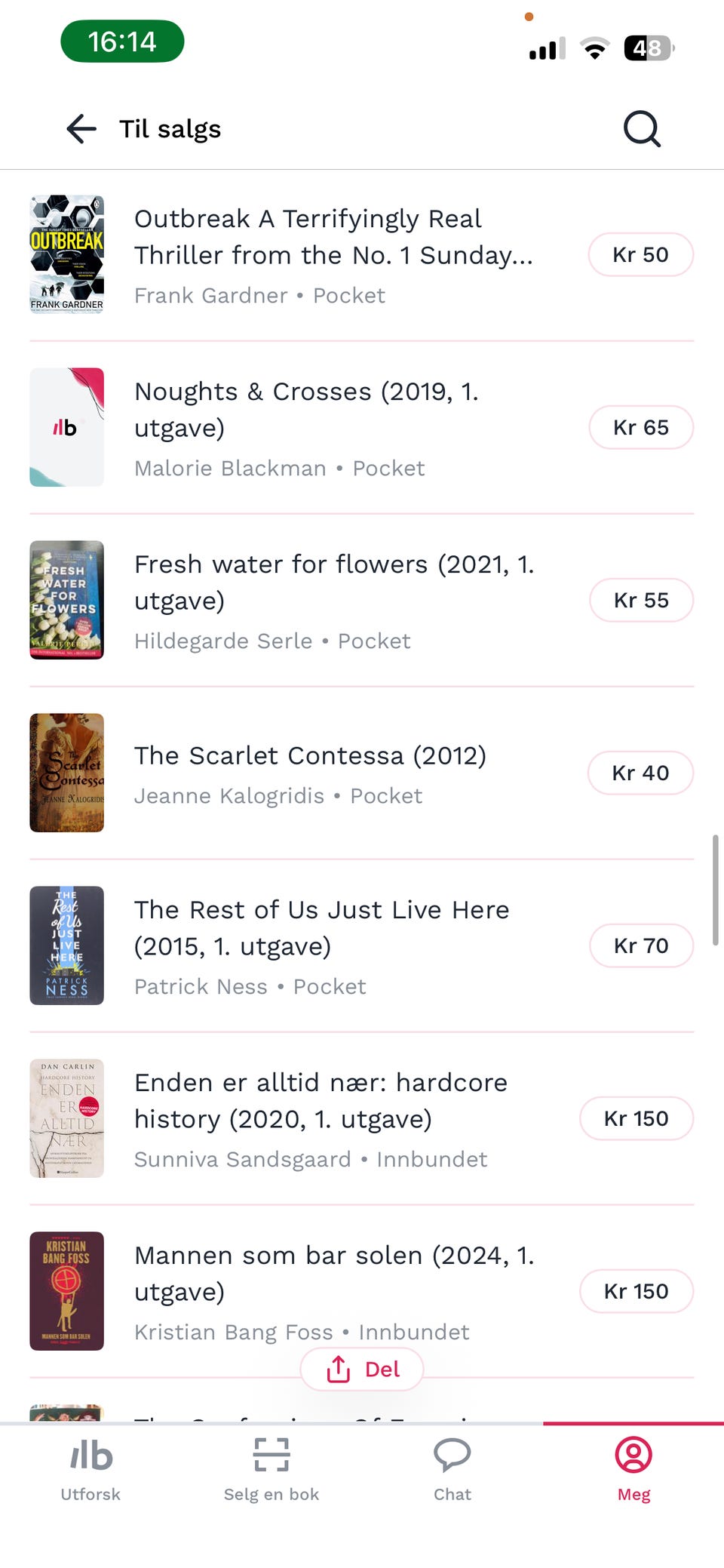Image resolution: width=724 pixels, height=1568 pixels.
Task: Switch to the Meg profile tab
Action: [633, 1468]
